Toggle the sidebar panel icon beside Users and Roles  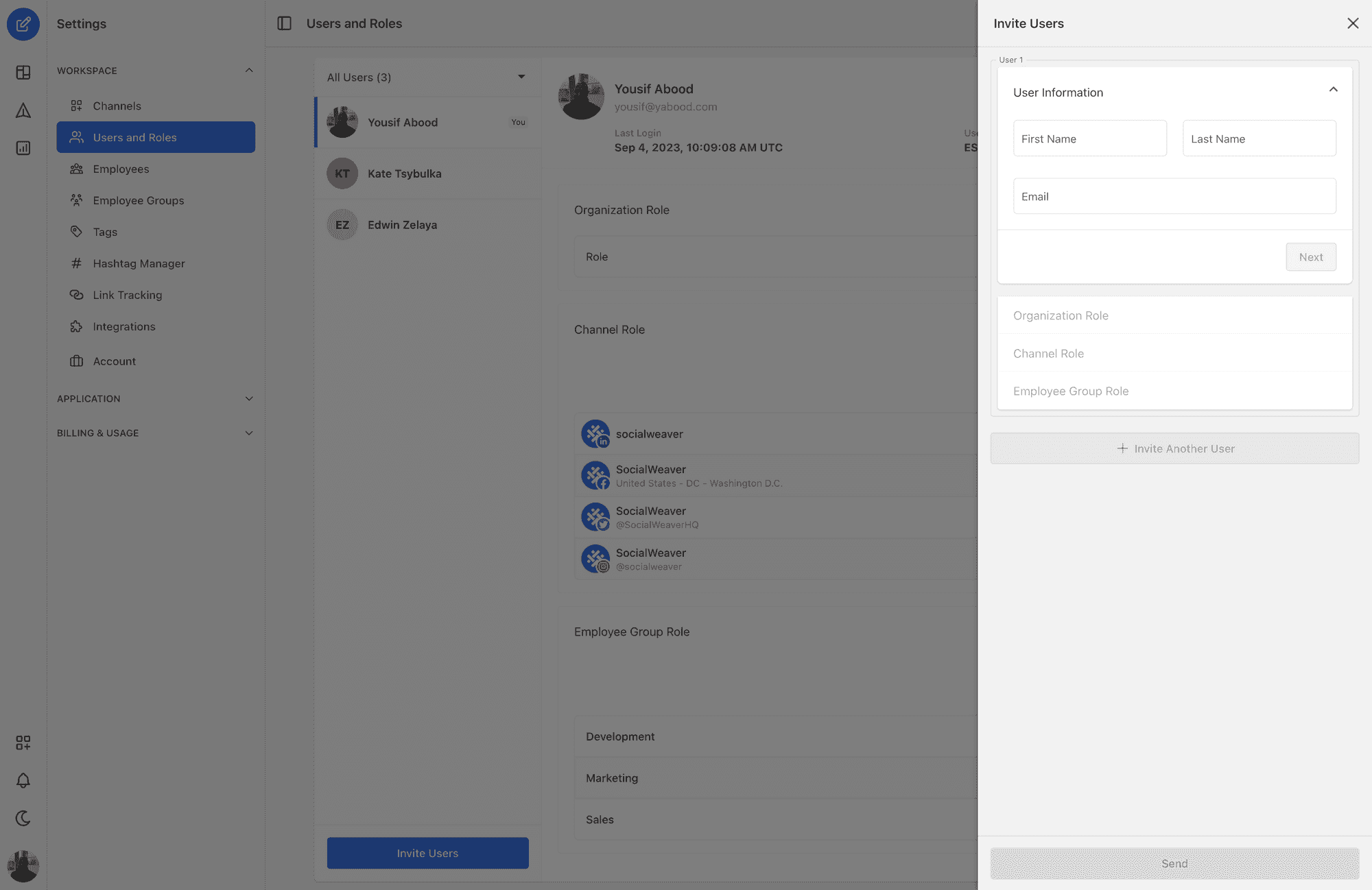(284, 23)
